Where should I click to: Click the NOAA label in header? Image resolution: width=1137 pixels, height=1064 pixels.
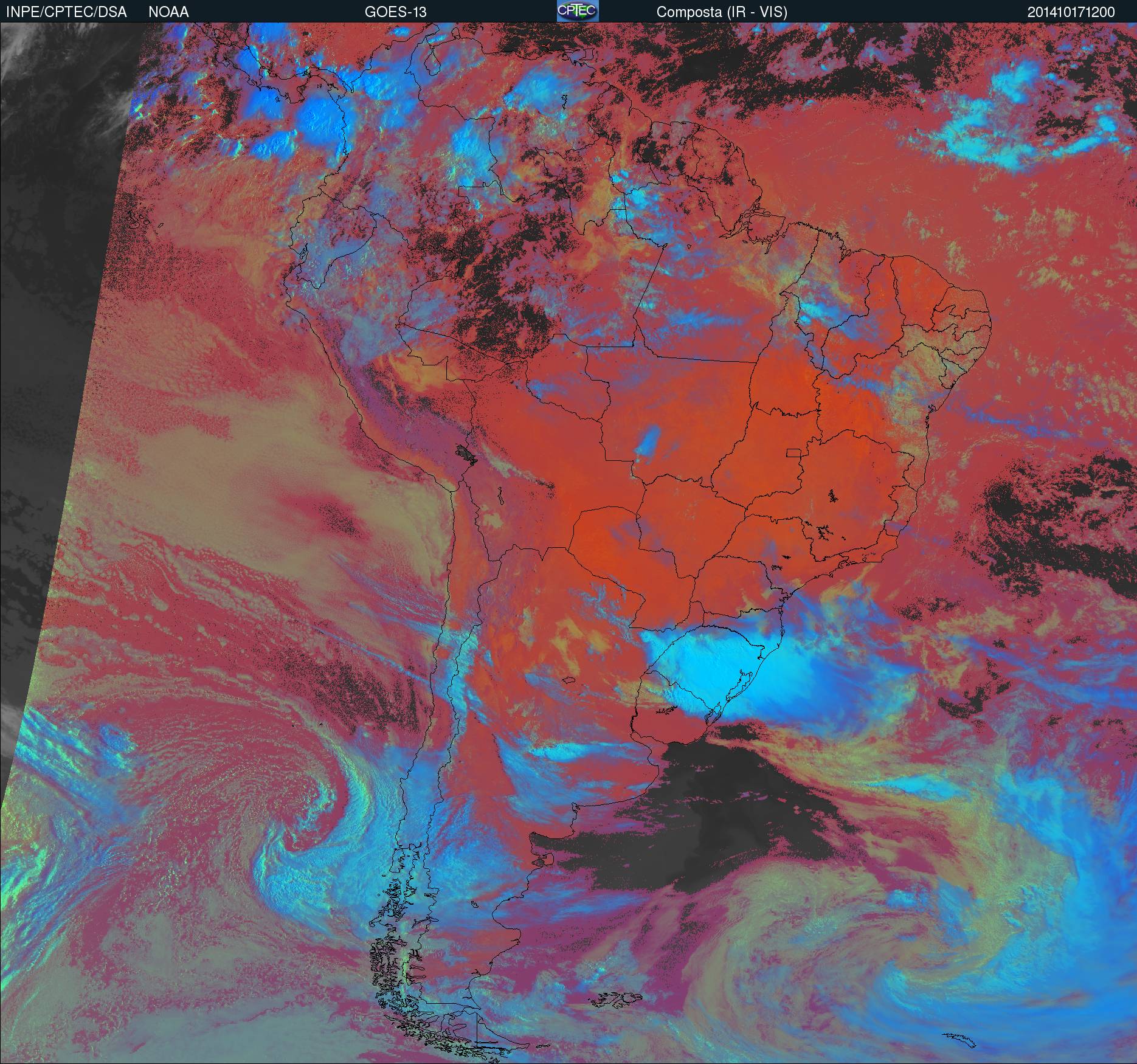pyautogui.click(x=168, y=12)
